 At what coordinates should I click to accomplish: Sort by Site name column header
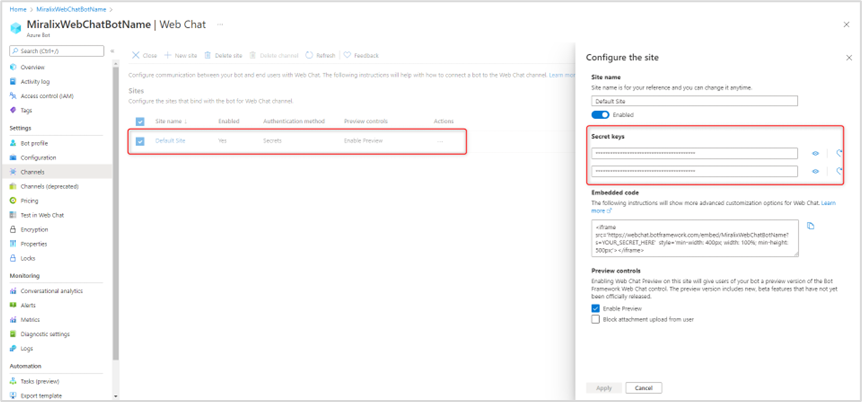click(172, 121)
